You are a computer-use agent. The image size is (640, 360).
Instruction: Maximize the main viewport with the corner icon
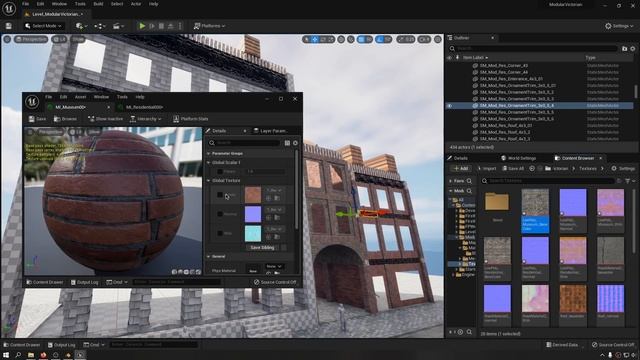click(x=438, y=39)
